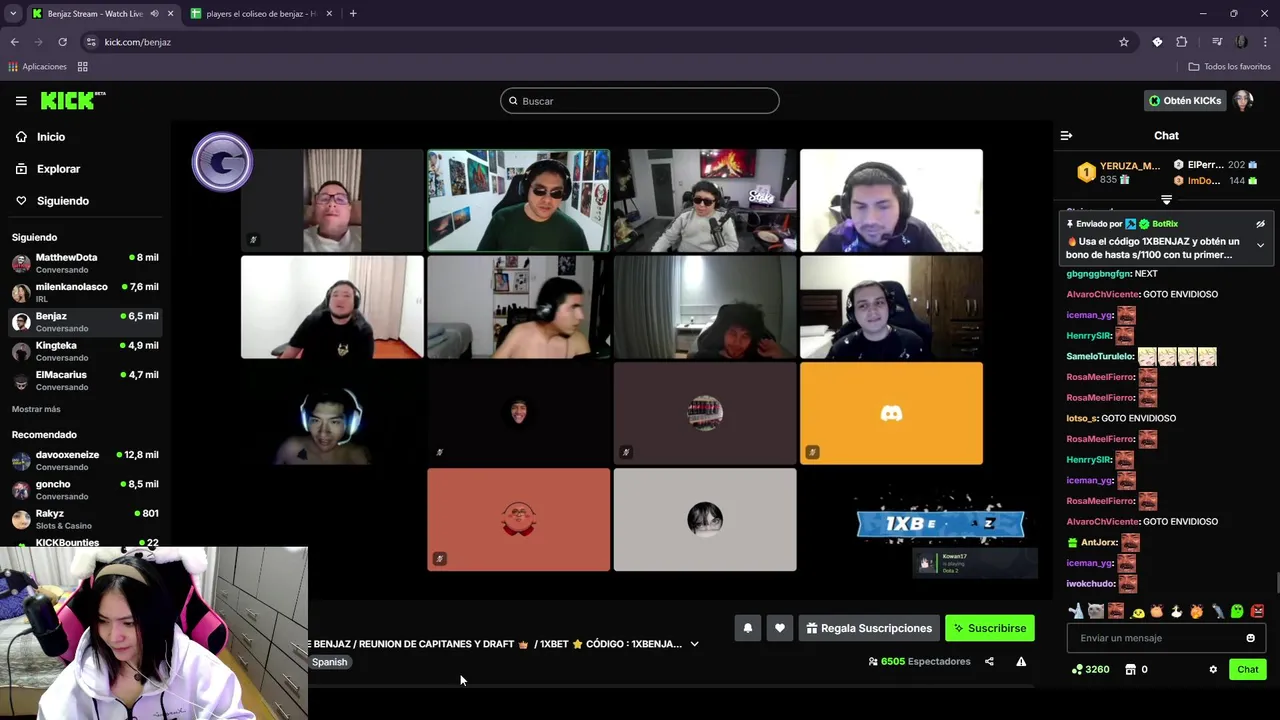This screenshot has width=1280, height=720.
Task: Switch to players el coliseo de benjaz tab
Action: [262, 14]
